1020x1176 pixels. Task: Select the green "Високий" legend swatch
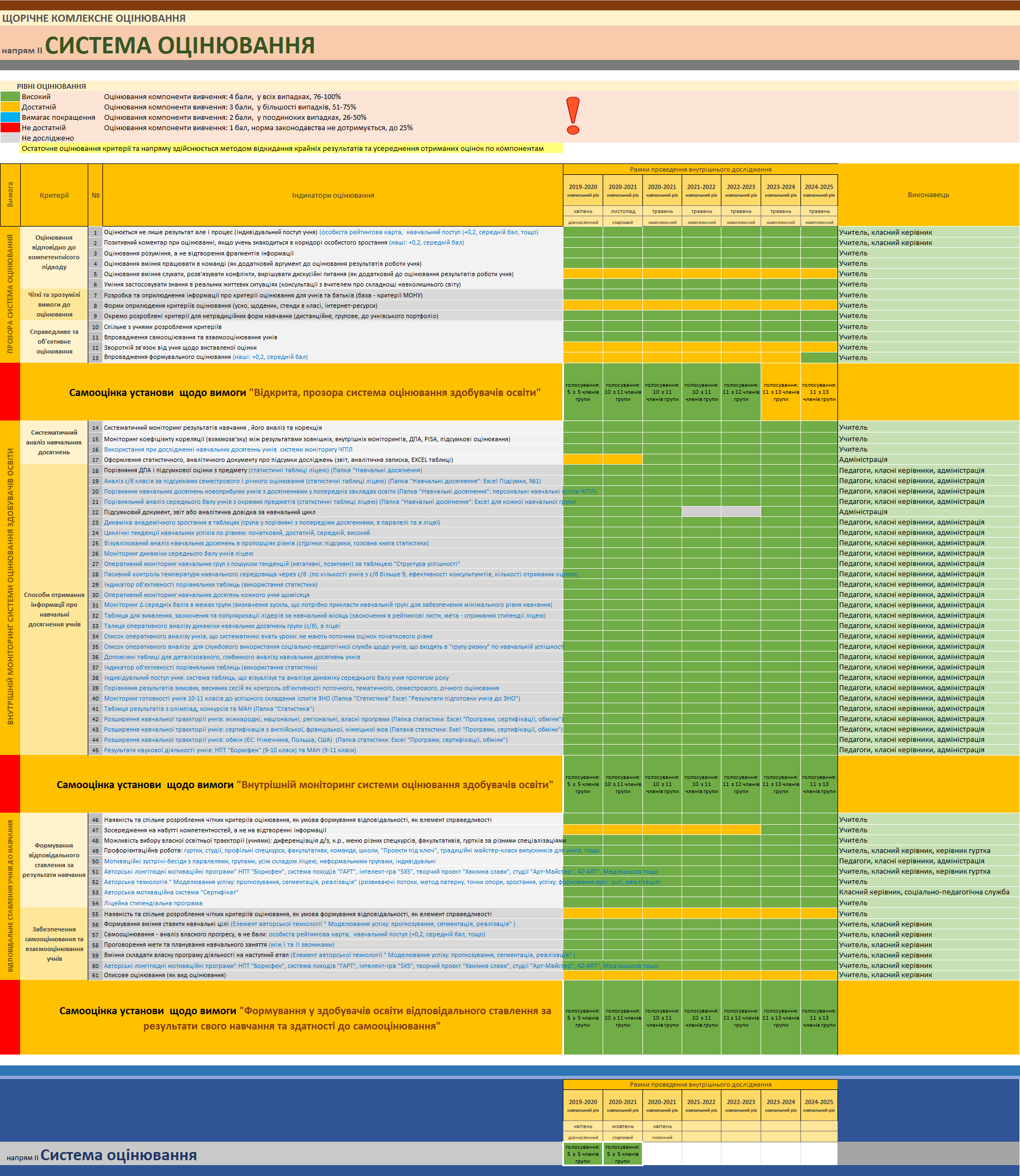pyautogui.click(x=10, y=98)
